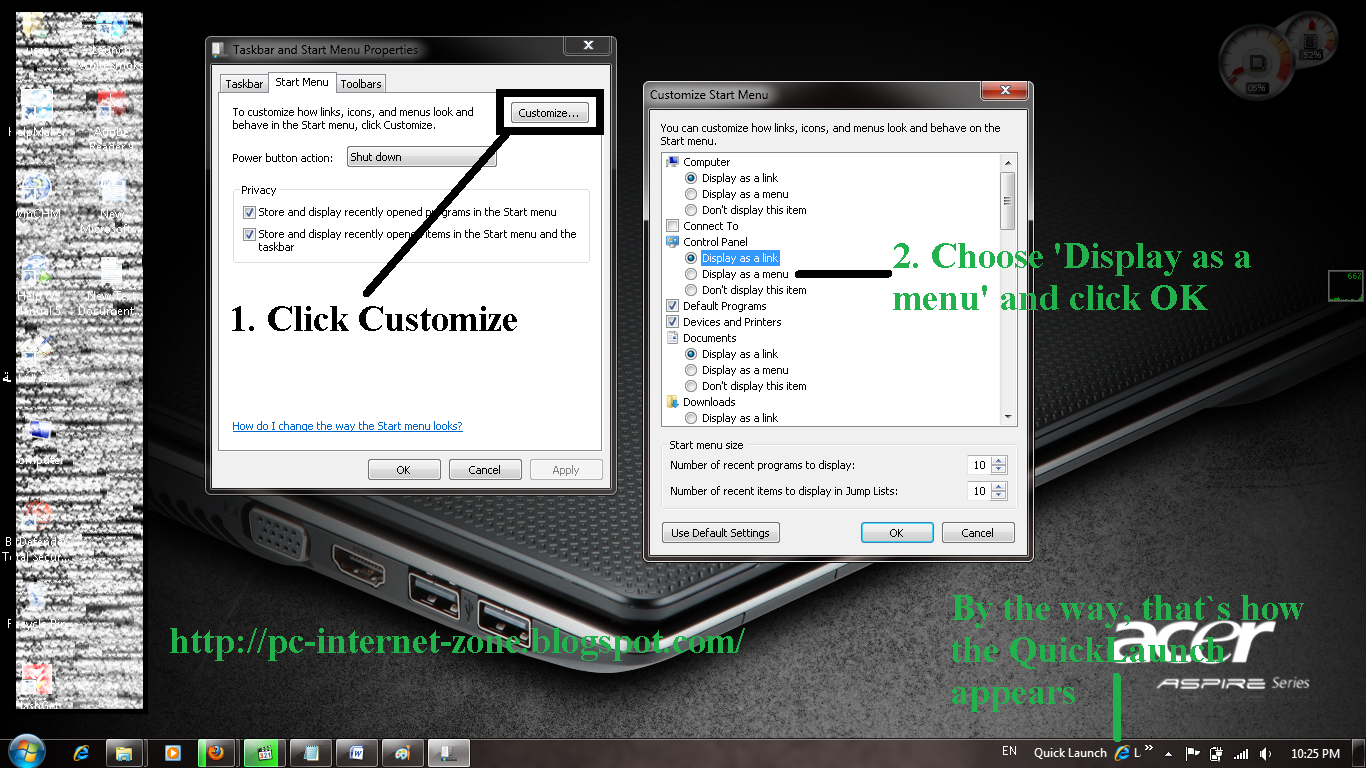Select 'Display as a menu' under Control Panel
This screenshot has height=768, width=1366.
pyautogui.click(x=691, y=273)
